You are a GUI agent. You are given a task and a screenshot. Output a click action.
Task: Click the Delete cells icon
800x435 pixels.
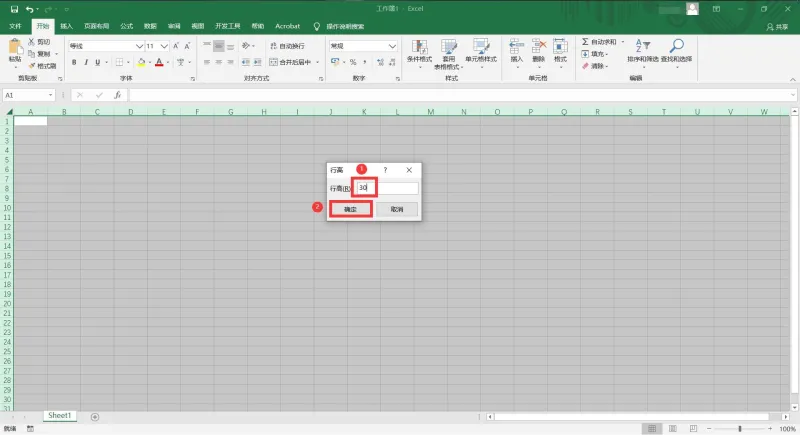coord(539,46)
